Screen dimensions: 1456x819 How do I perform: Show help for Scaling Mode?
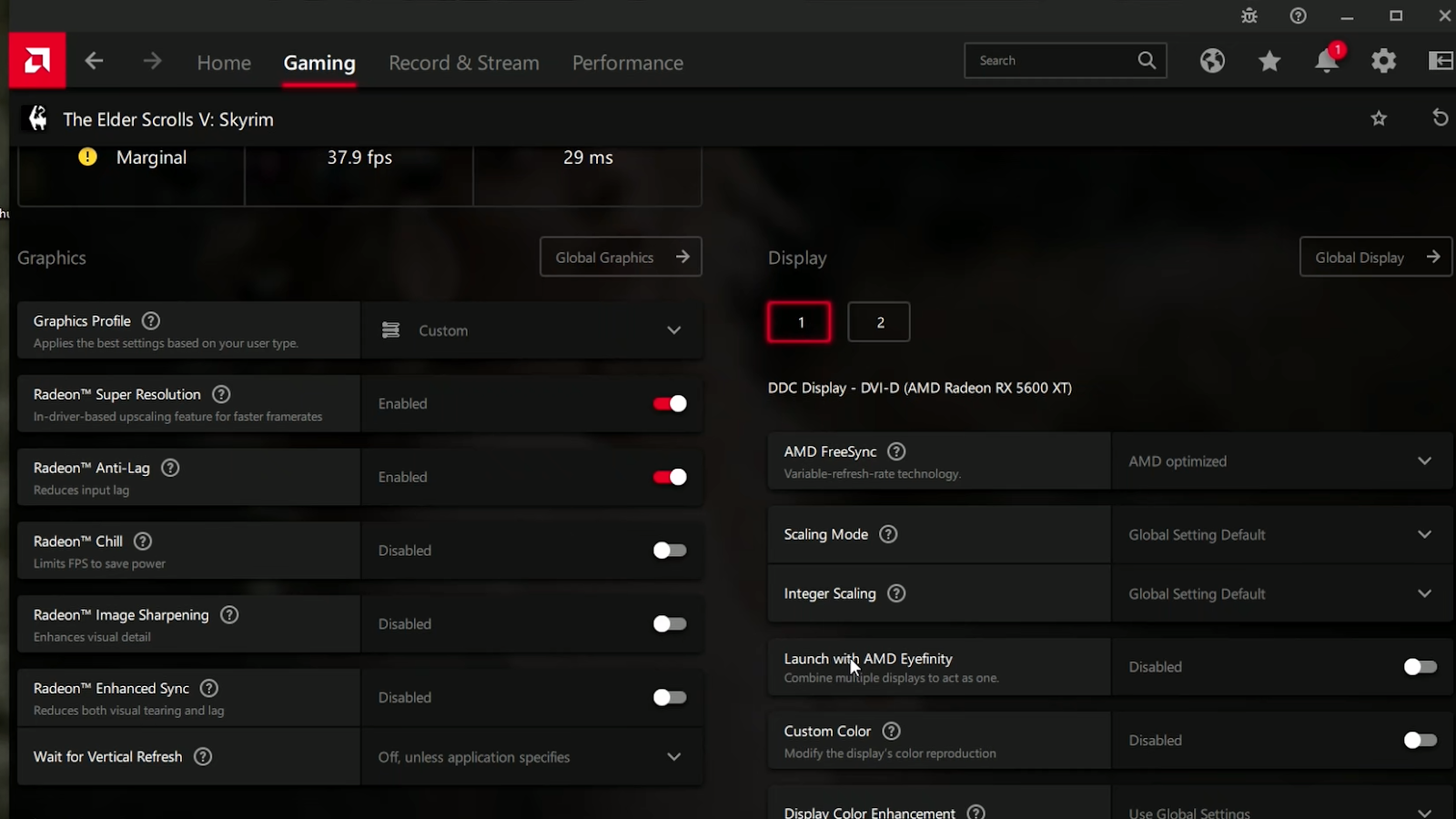click(888, 534)
